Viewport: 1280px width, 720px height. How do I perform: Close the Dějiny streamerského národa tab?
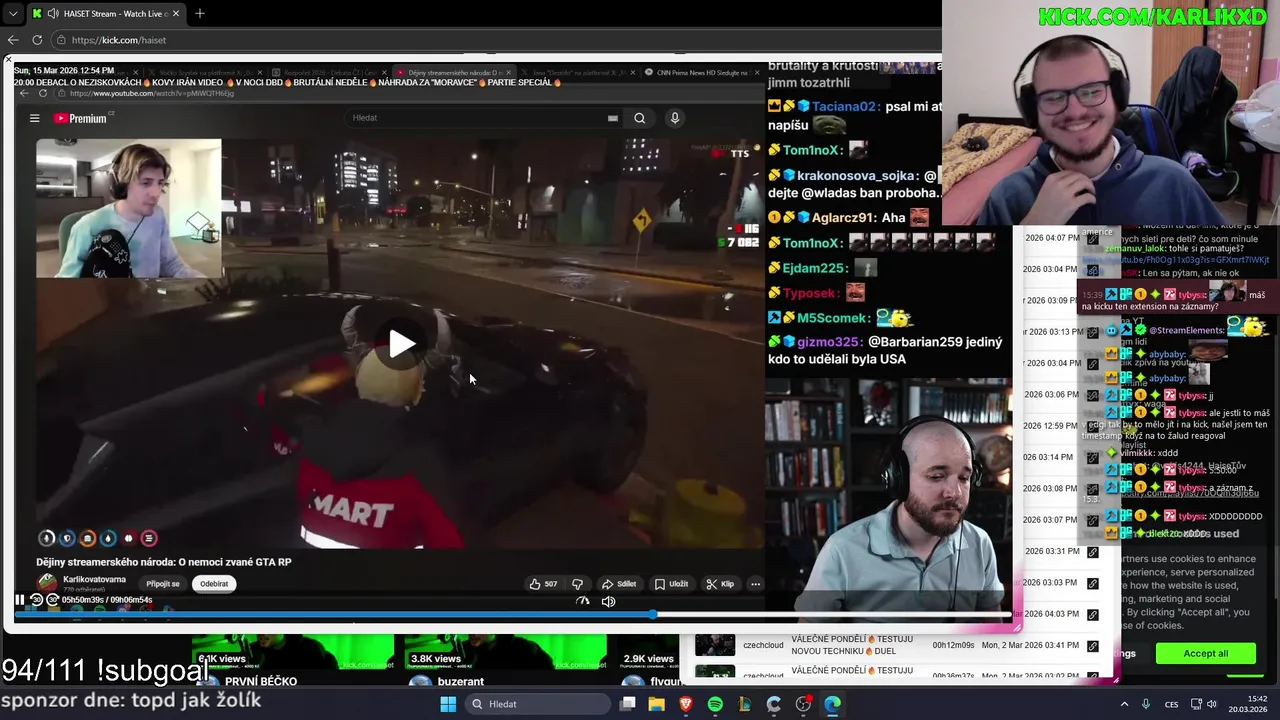tap(508, 73)
